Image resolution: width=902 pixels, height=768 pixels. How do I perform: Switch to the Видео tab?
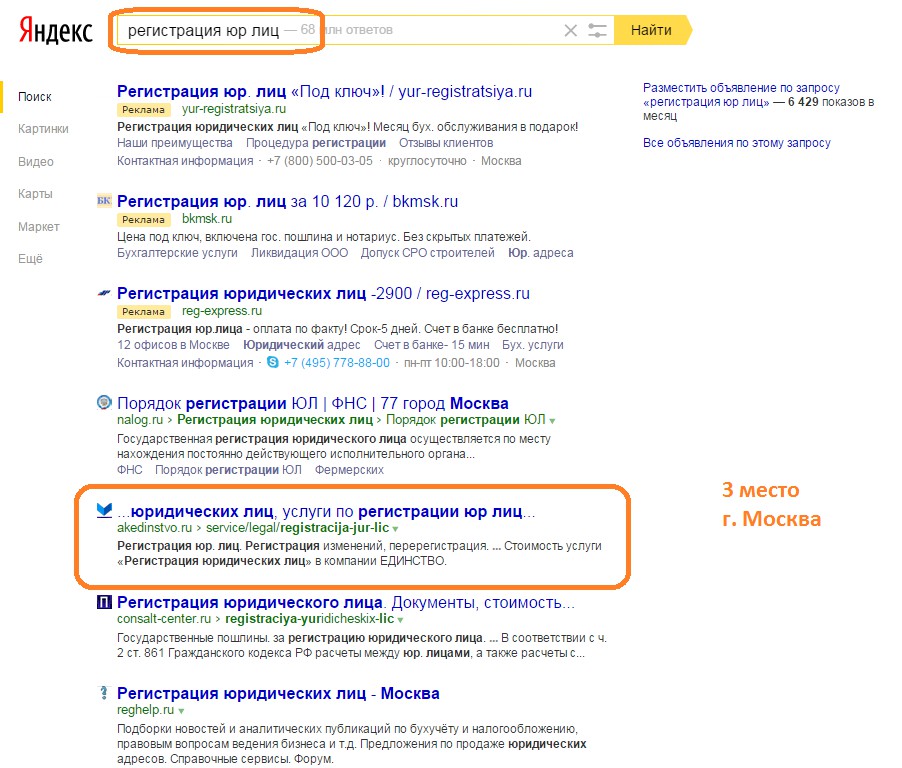[36, 162]
